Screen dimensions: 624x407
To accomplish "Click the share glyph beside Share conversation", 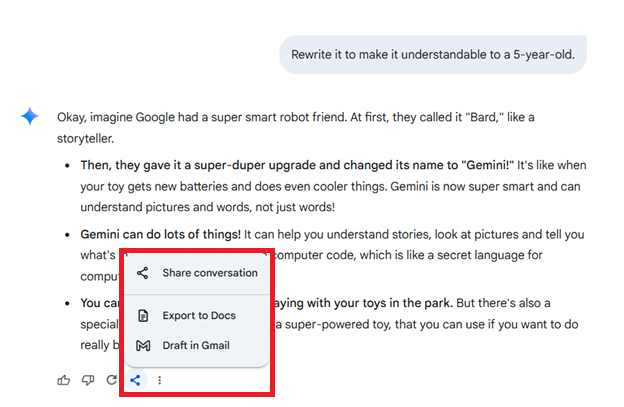I will tap(143, 273).
